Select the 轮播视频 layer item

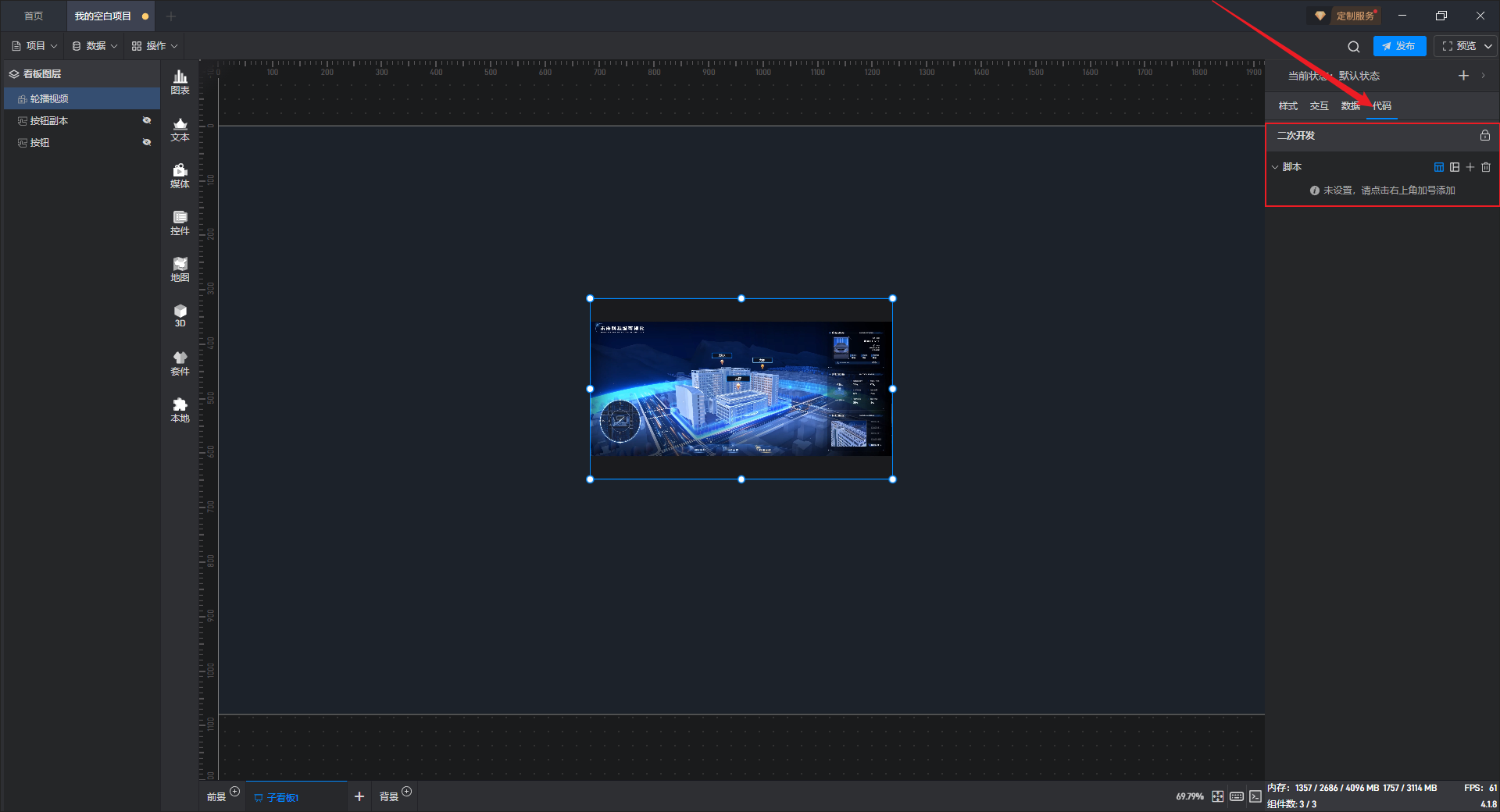(x=49, y=98)
